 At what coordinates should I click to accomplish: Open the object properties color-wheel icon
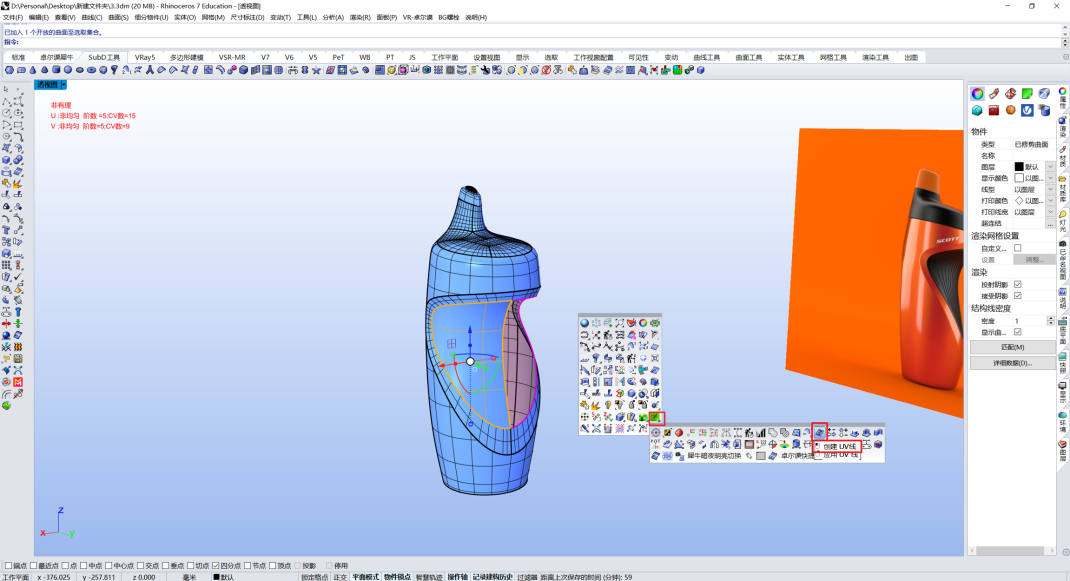coord(977,94)
